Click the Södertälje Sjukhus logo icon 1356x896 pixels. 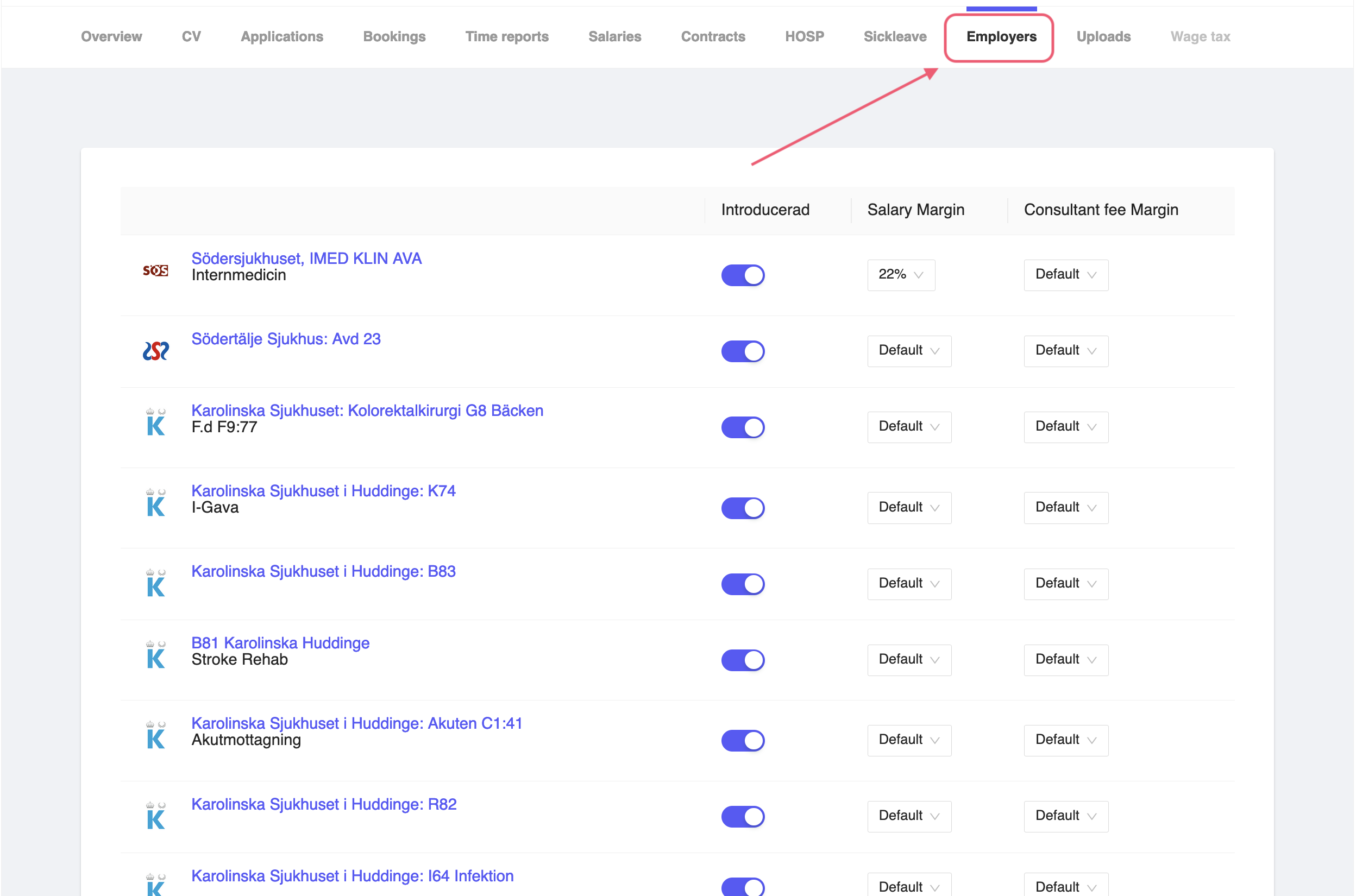point(155,351)
